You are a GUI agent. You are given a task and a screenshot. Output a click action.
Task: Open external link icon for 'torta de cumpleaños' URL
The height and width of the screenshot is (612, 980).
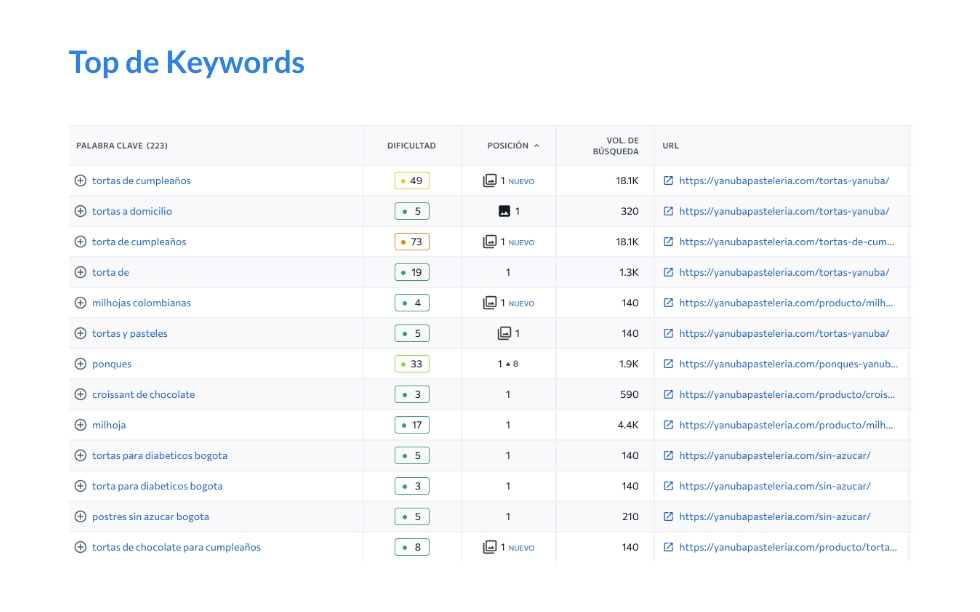[x=668, y=242]
